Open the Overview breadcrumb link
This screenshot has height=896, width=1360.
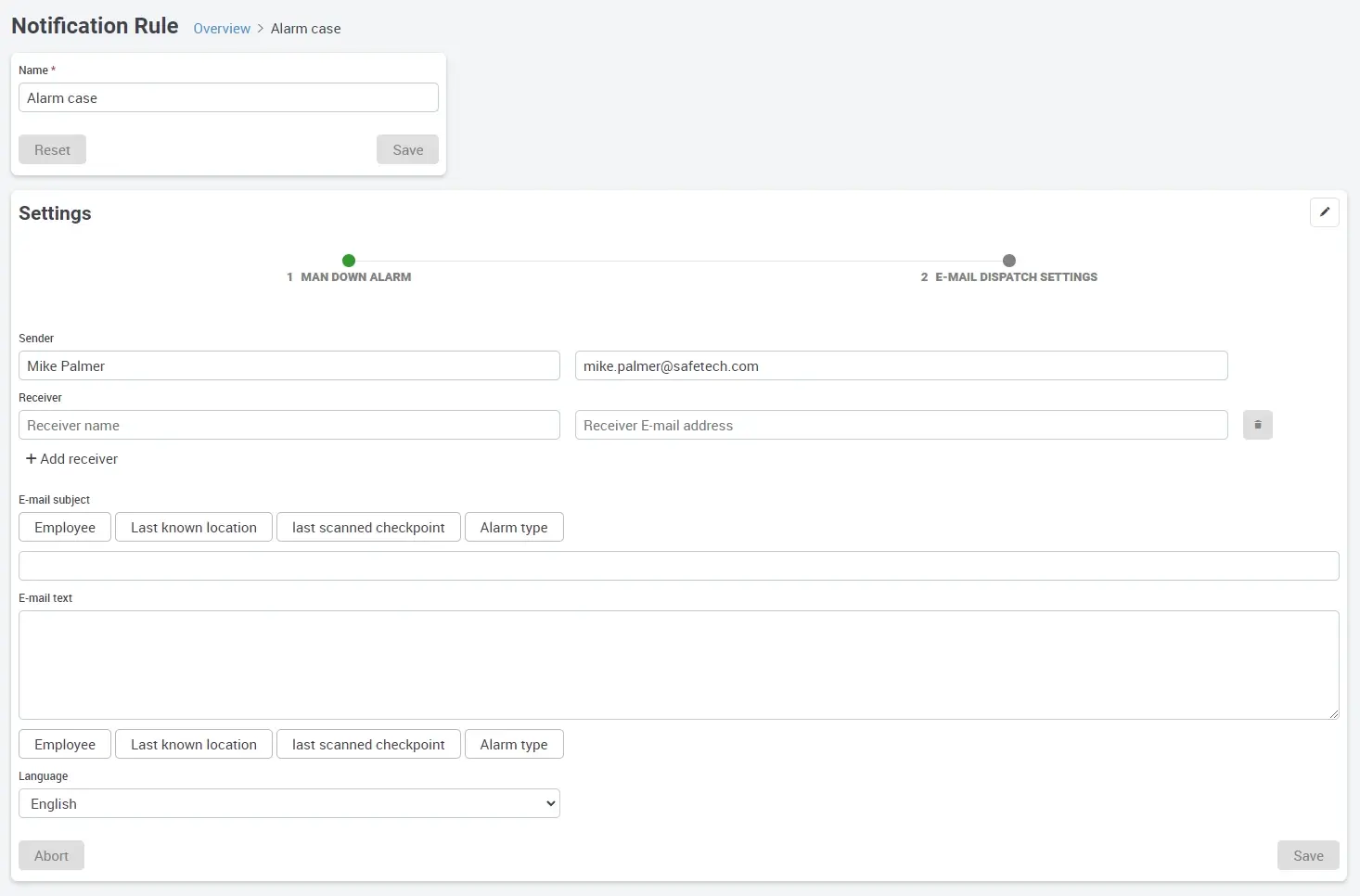[x=222, y=29]
